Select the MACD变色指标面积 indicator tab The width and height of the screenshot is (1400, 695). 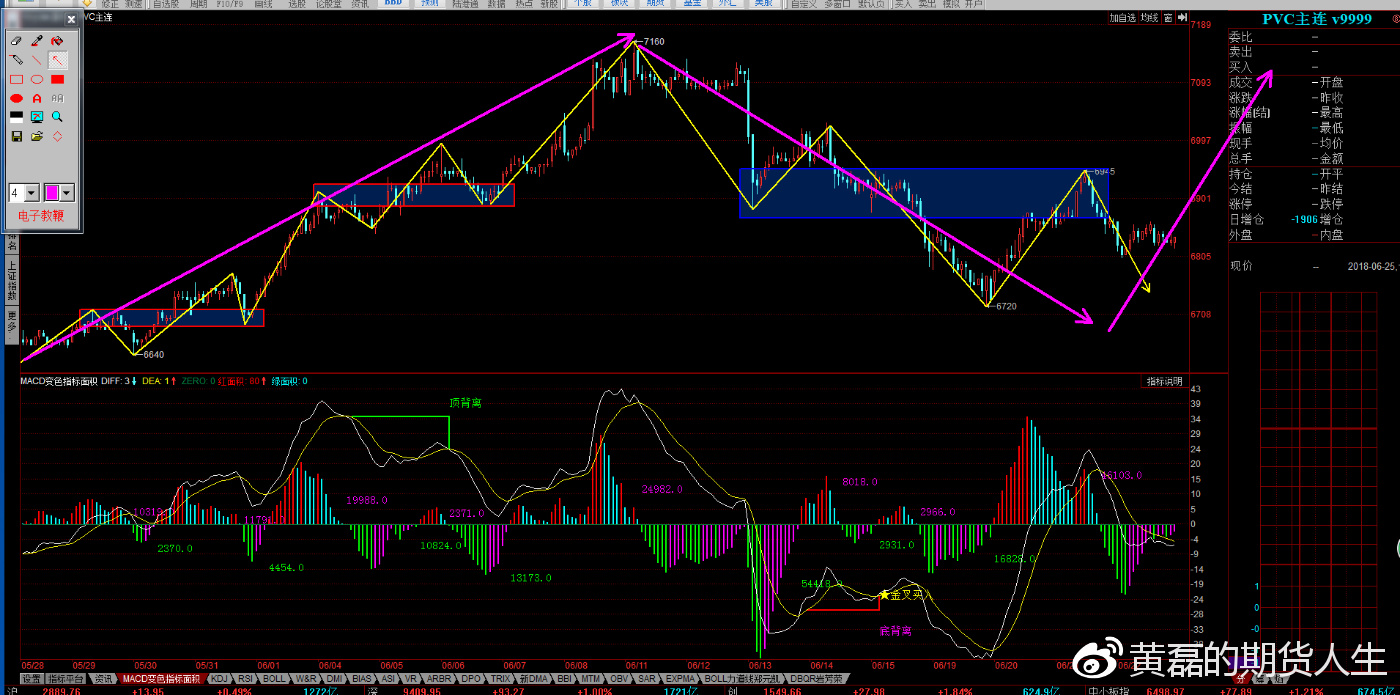(161, 679)
